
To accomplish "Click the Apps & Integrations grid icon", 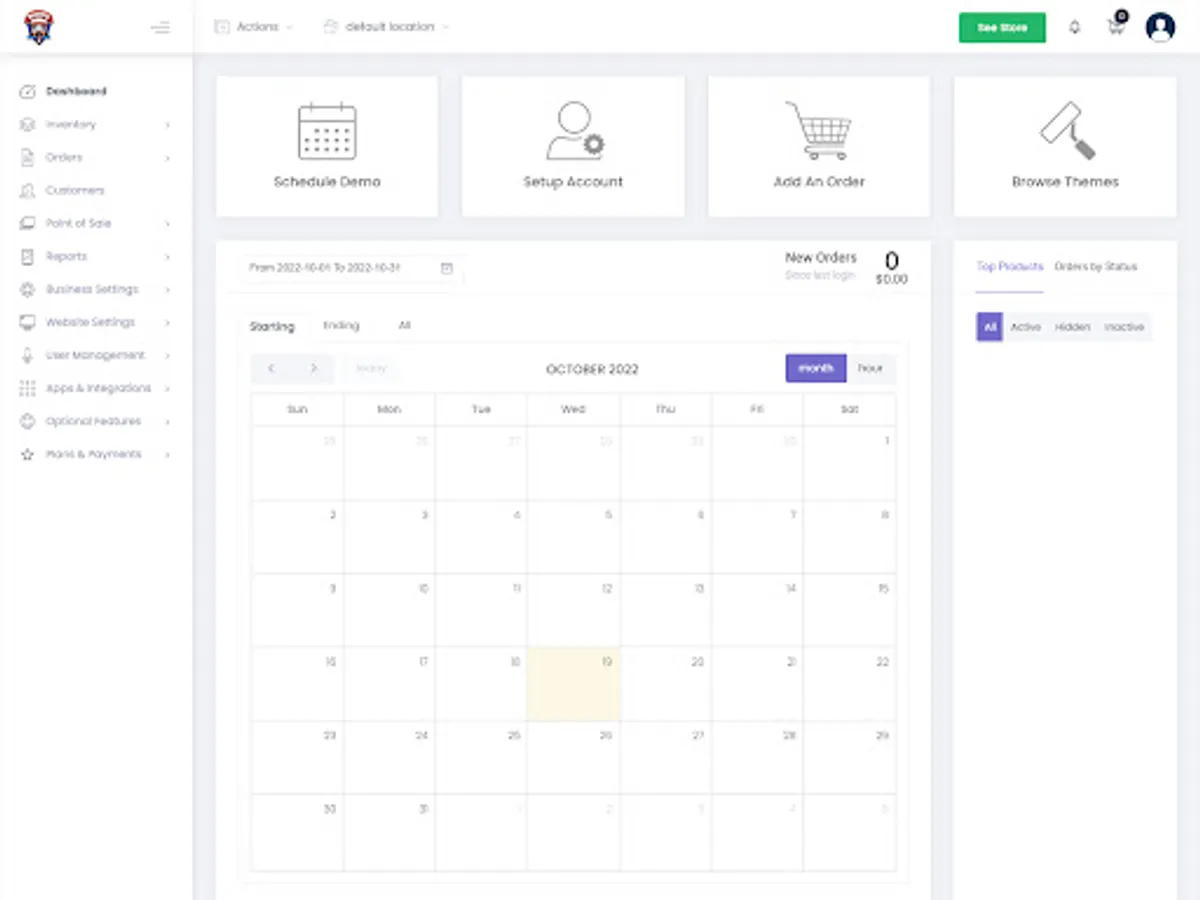I will [x=28, y=388].
